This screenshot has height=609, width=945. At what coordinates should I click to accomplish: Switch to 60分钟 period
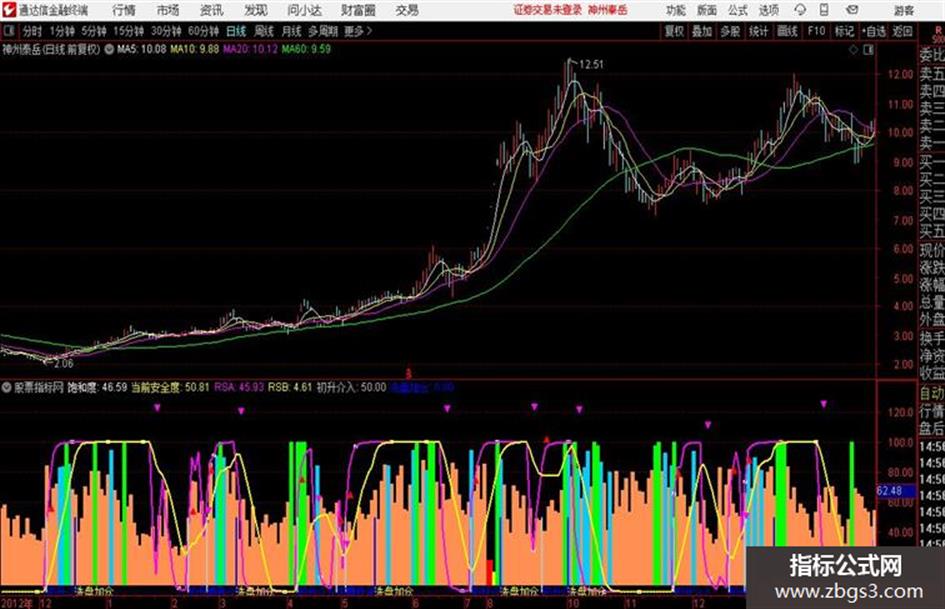(203, 31)
